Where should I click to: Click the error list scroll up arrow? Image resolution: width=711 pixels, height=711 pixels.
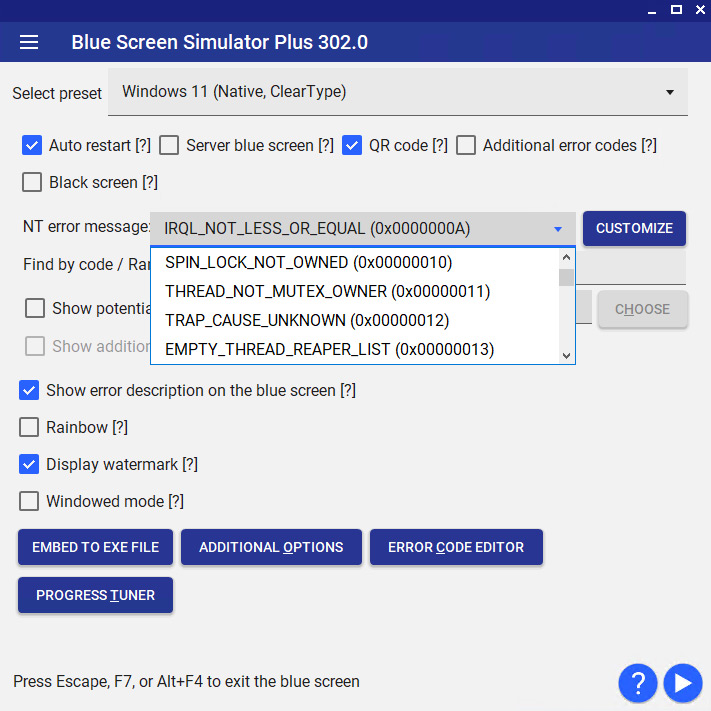click(566, 258)
